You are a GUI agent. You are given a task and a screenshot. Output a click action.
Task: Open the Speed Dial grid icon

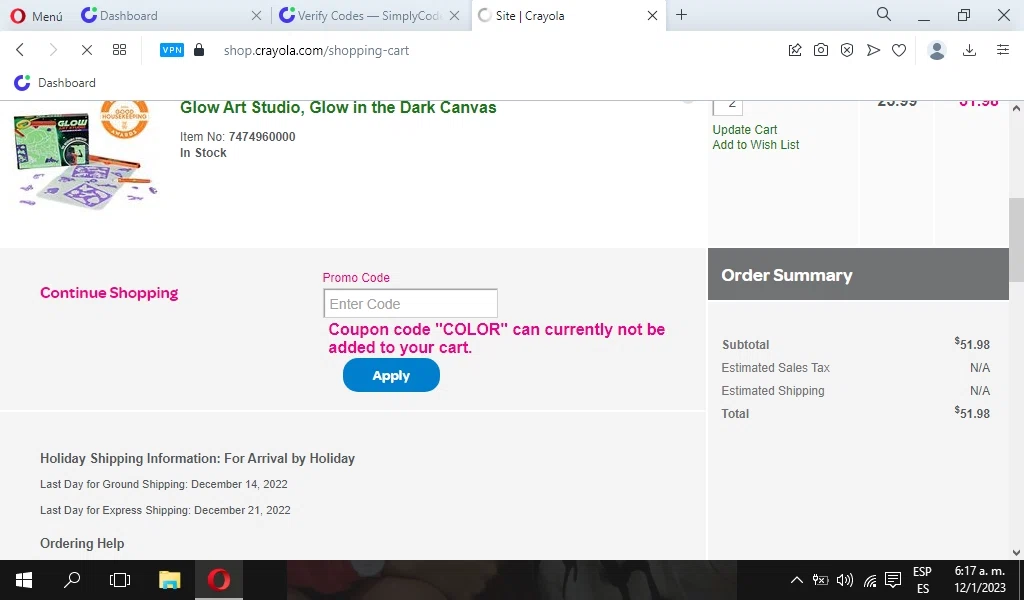click(x=120, y=50)
